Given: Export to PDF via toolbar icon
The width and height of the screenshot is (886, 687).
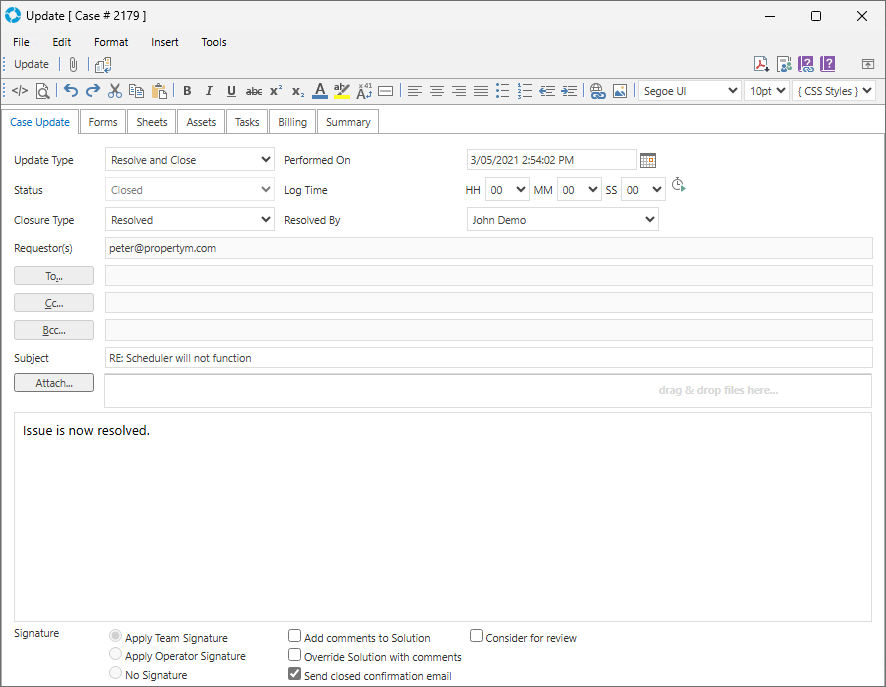Looking at the screenshot, I should (762, 64).
